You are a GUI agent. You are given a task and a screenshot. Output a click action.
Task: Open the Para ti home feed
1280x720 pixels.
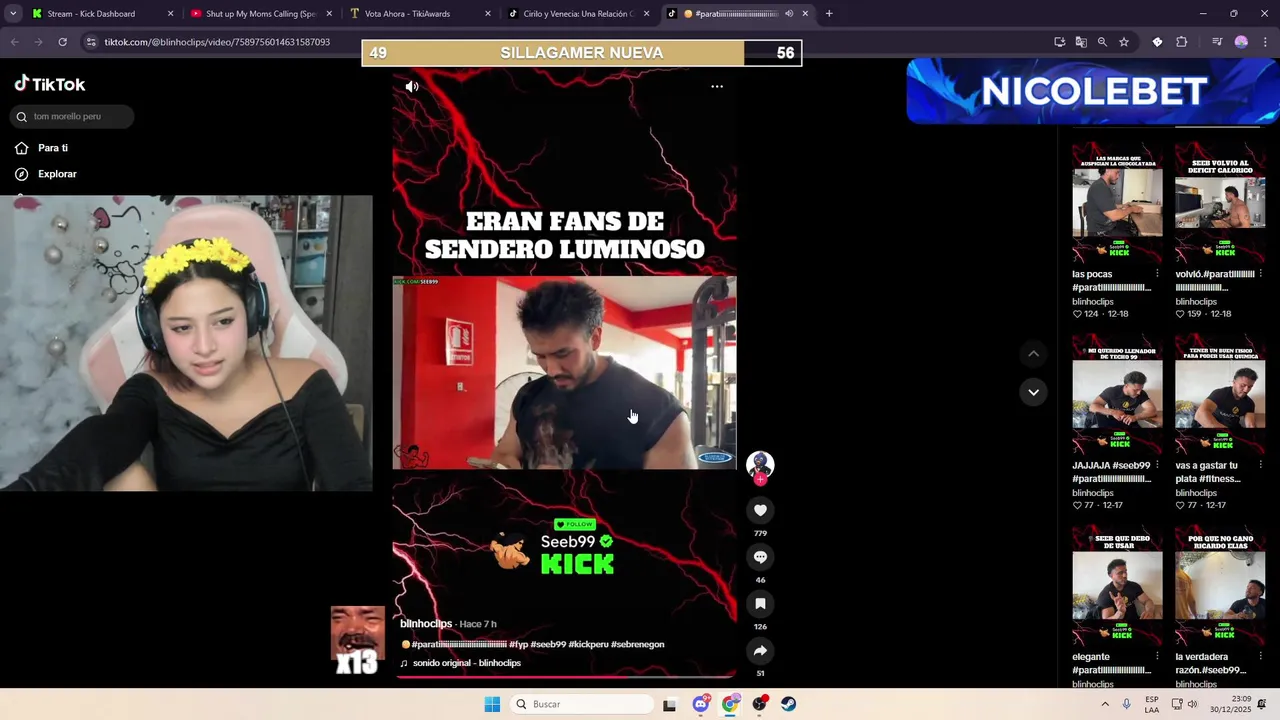coord(42,148)
